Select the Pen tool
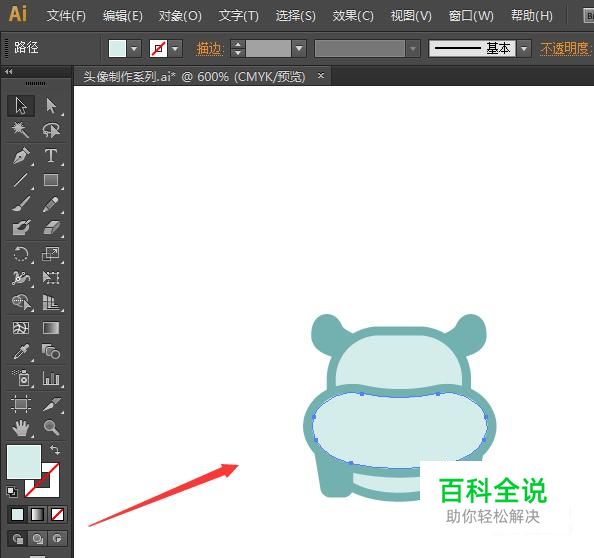 (21, 156)
